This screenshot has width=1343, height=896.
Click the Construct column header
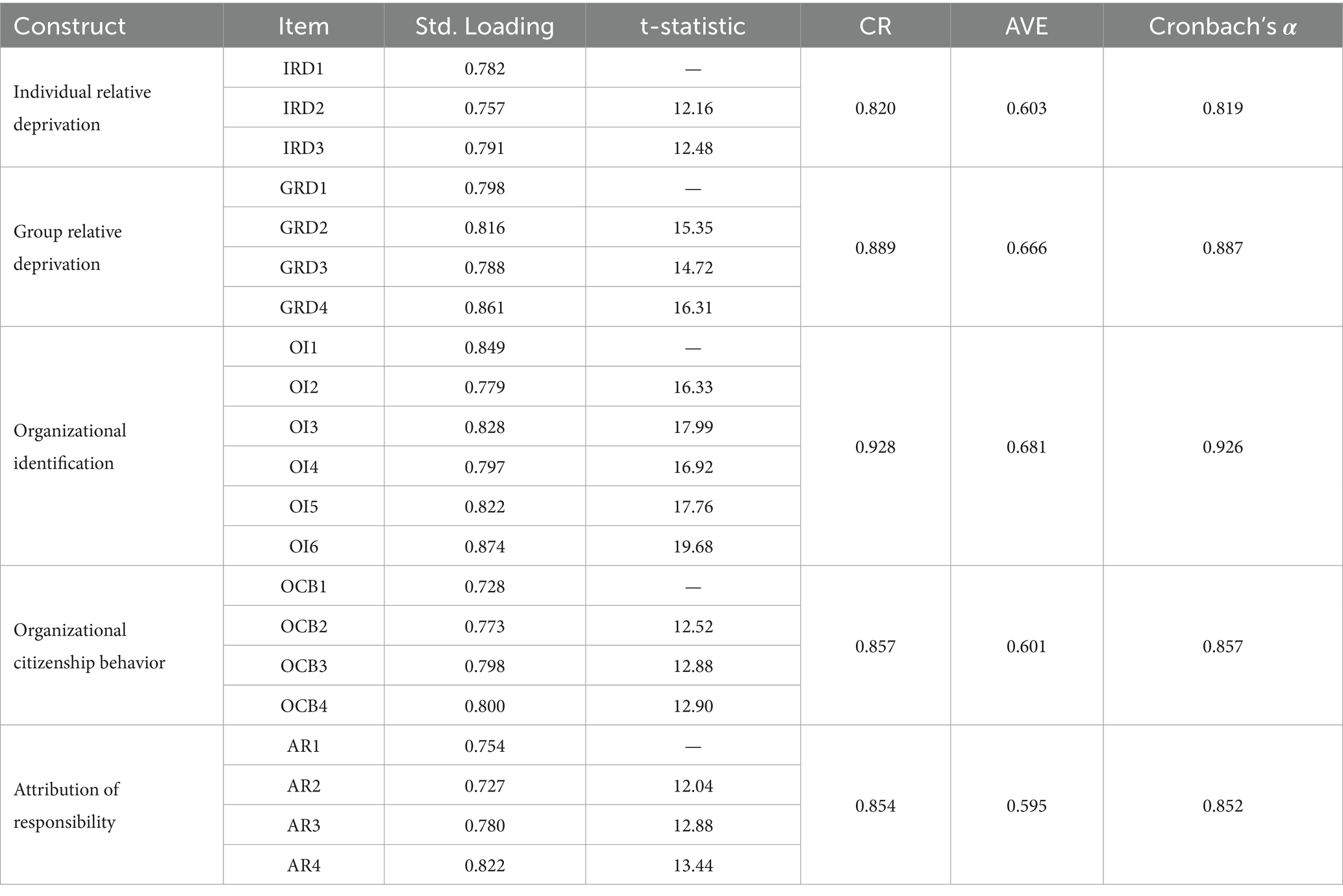click(x=69, y=27)
